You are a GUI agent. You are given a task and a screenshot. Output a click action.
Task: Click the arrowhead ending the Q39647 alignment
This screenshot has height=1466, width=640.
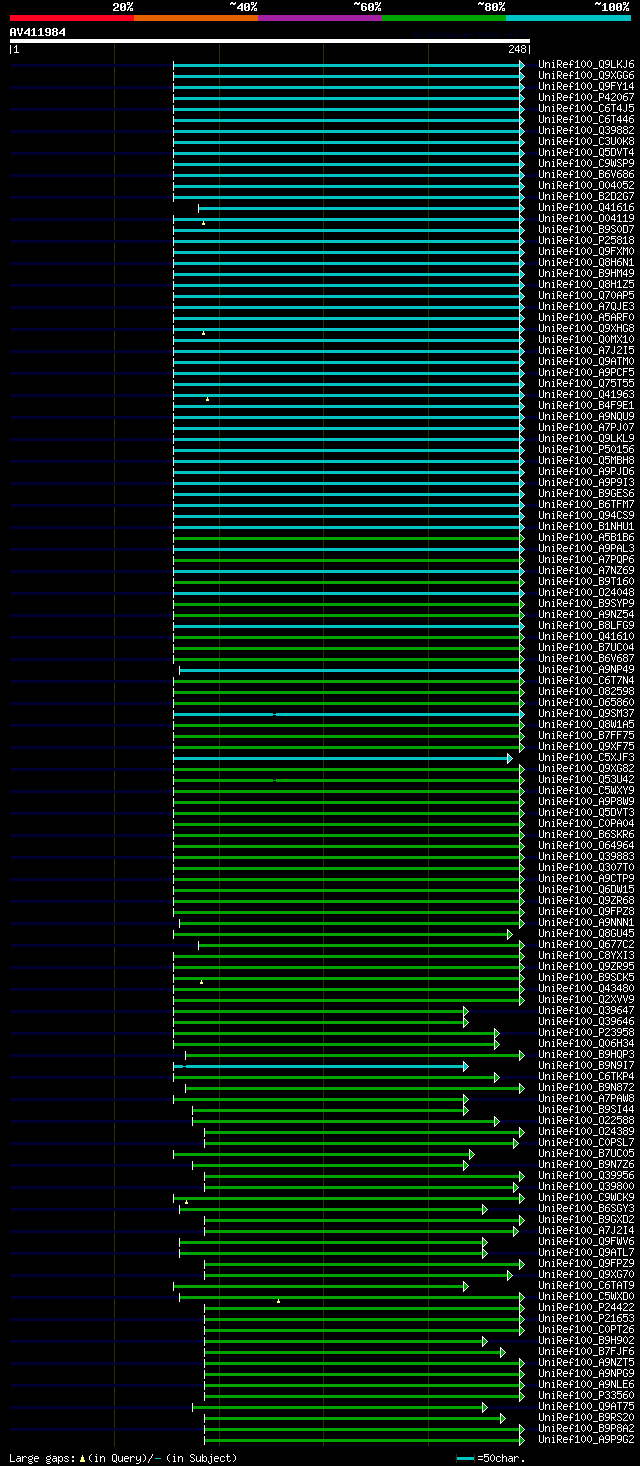tap(465, 1011)
